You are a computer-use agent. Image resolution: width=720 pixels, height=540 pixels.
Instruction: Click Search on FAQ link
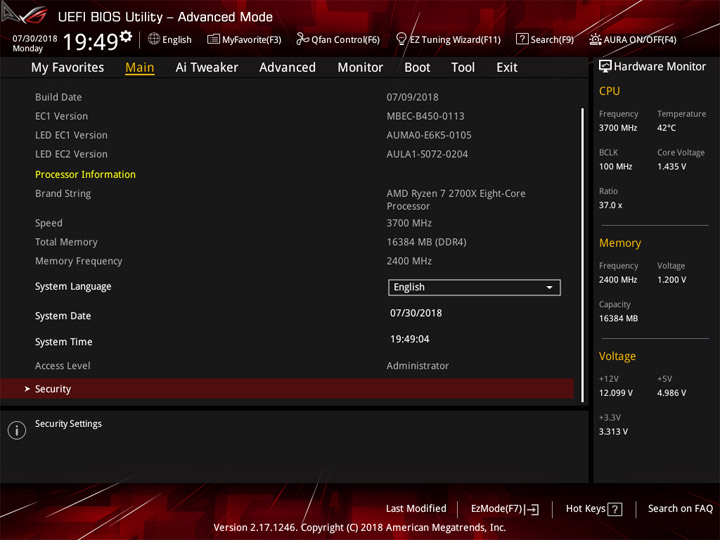click(x=680, y=509)
